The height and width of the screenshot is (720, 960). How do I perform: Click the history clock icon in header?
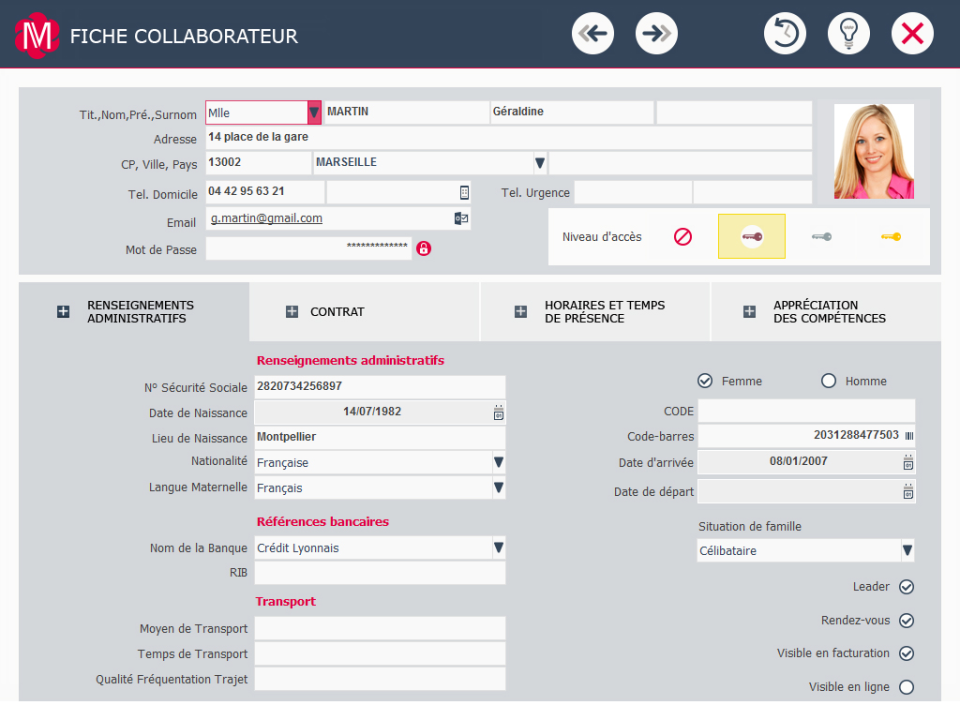point(785,34)
